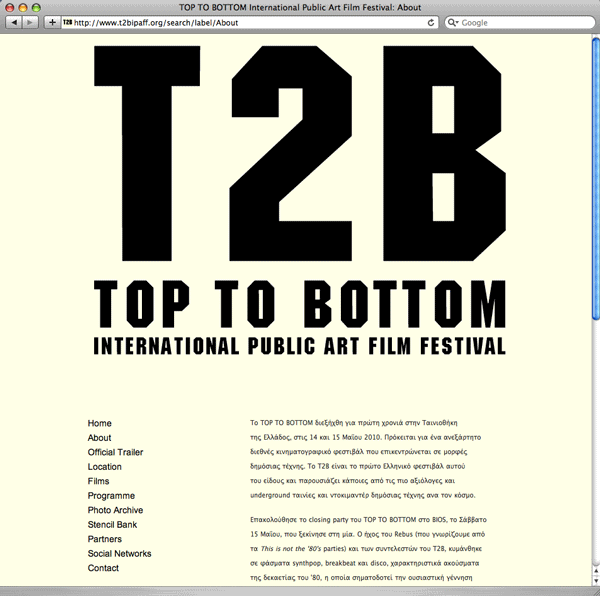Go to the Location page link
Viewport: 600px width, 596px height.
[104, 467]
